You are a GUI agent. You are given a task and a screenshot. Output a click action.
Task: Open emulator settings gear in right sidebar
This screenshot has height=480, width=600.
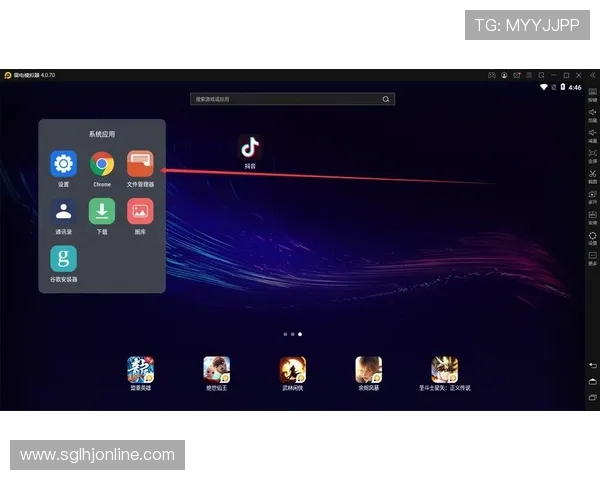(x=592, y=237)
